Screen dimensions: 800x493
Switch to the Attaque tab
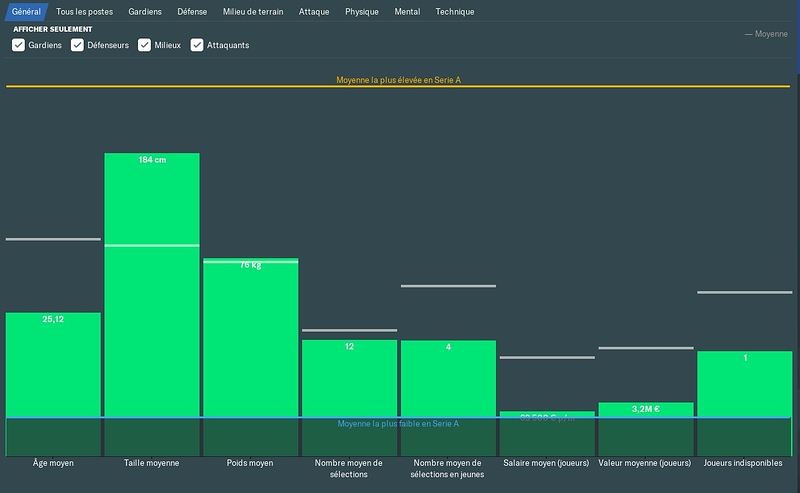(314, 12)
